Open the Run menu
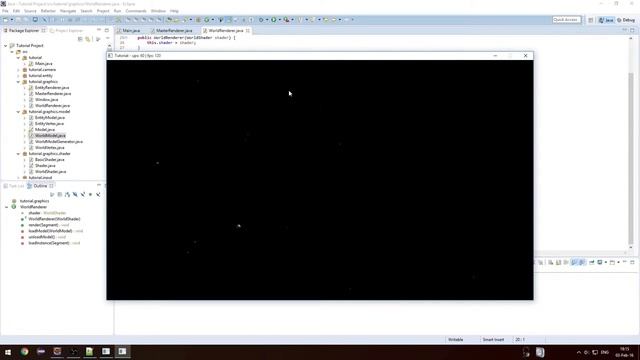The image size is (640, 360). click(118, 11)
